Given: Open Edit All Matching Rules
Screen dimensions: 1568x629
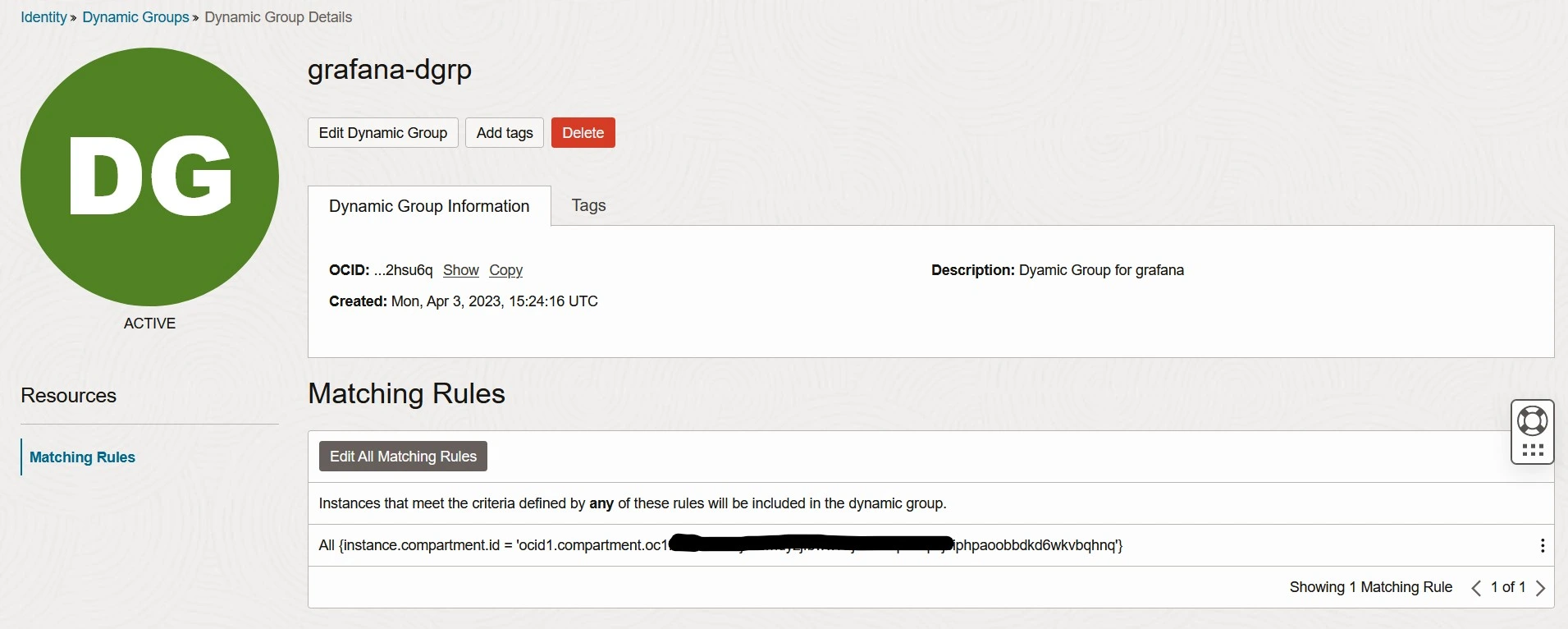Looking at the screenshot, I should (x=403, y=457).
